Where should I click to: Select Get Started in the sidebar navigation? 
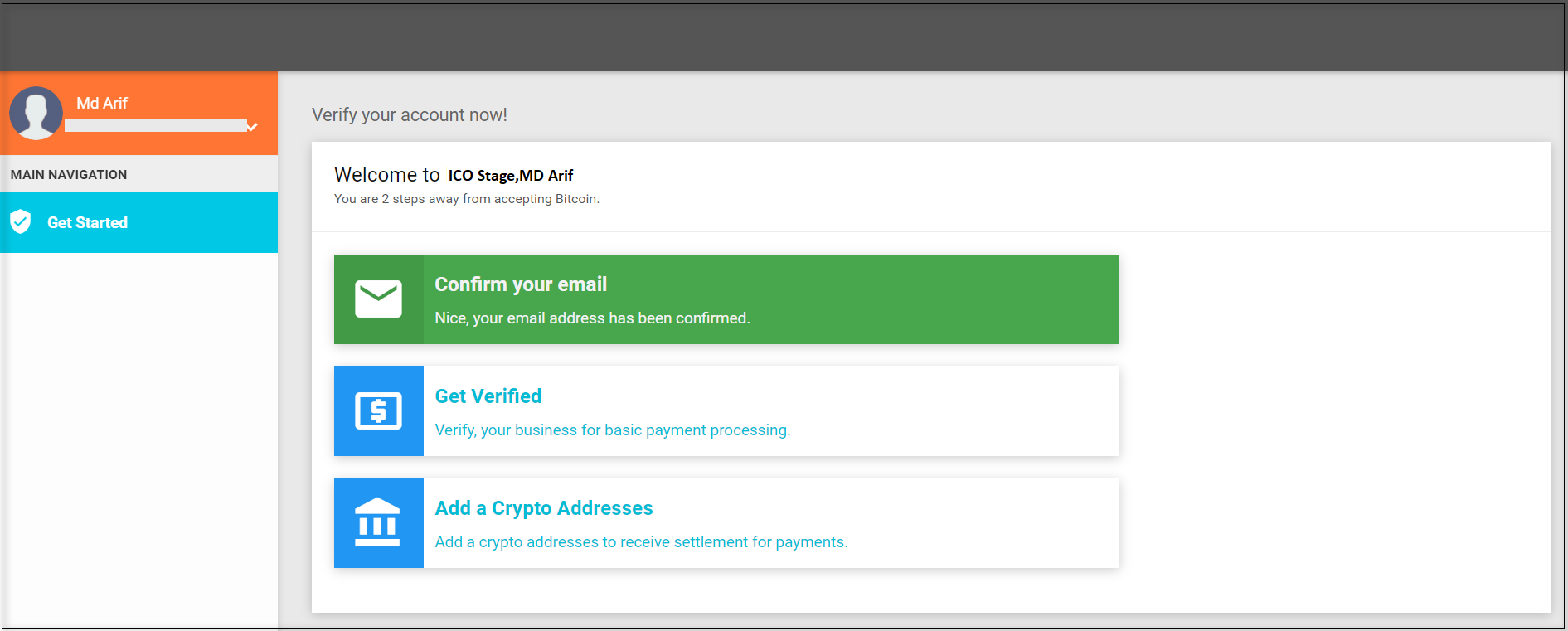(88, 221)
